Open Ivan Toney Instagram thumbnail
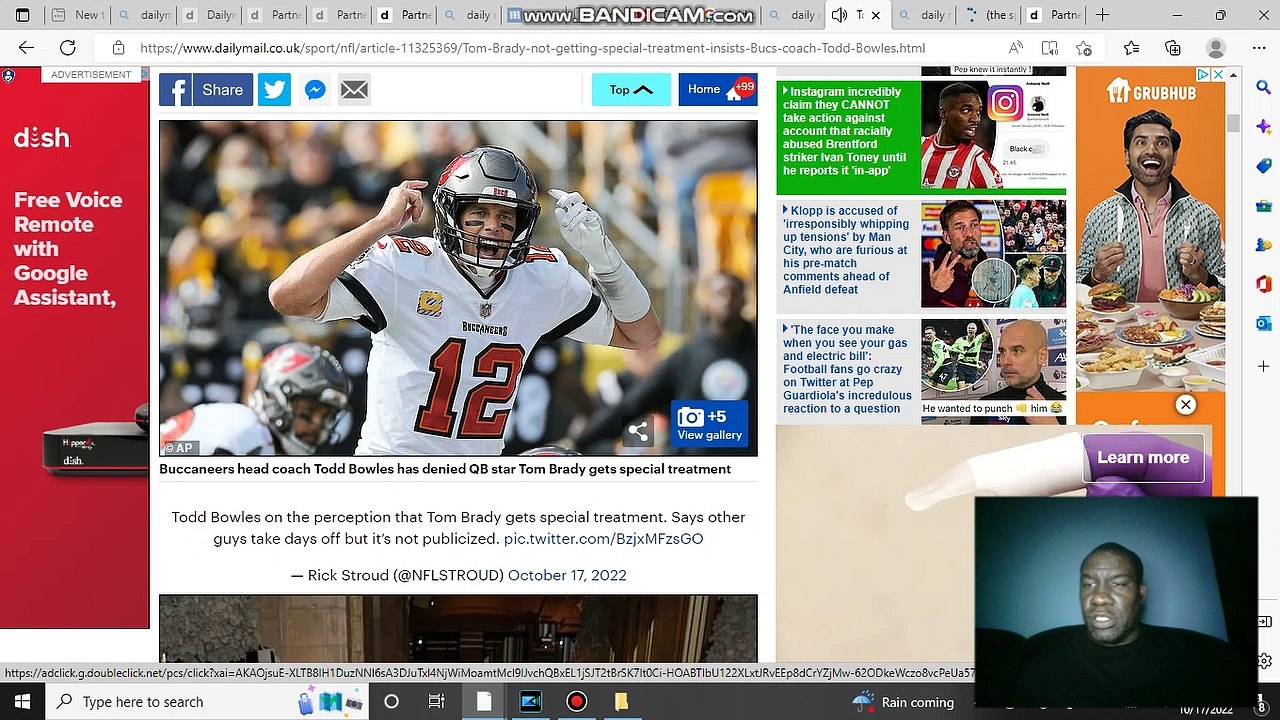1280x720 pixels. point(993,135)
